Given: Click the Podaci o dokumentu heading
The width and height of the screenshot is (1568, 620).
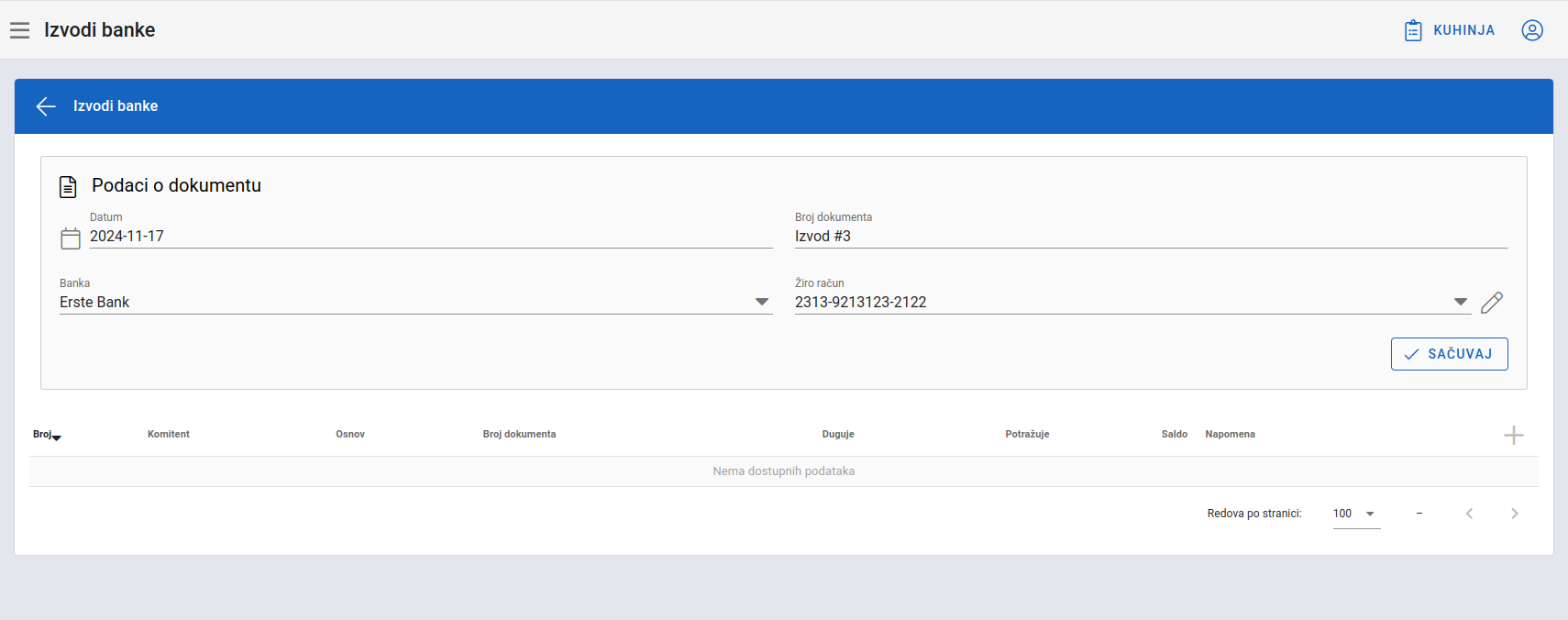Looking at the screenshot, I should click(176, 185).
